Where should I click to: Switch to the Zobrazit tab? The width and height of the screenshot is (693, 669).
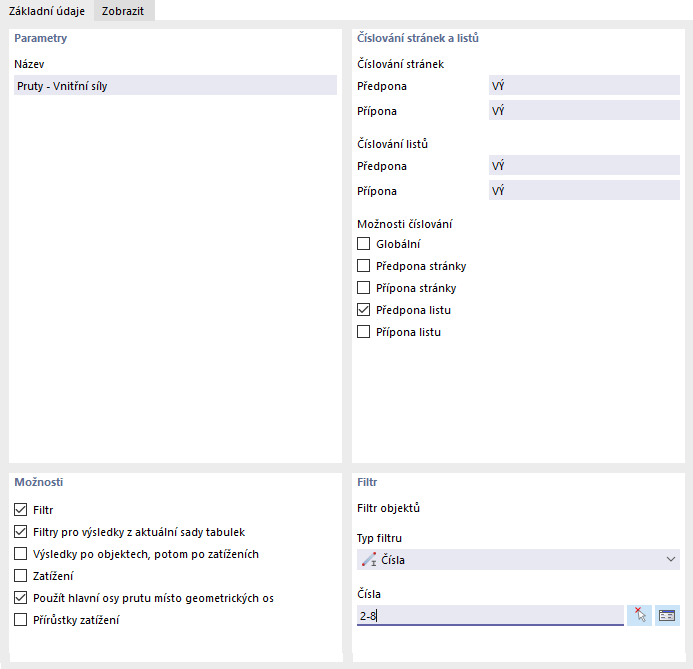(123, 11)
